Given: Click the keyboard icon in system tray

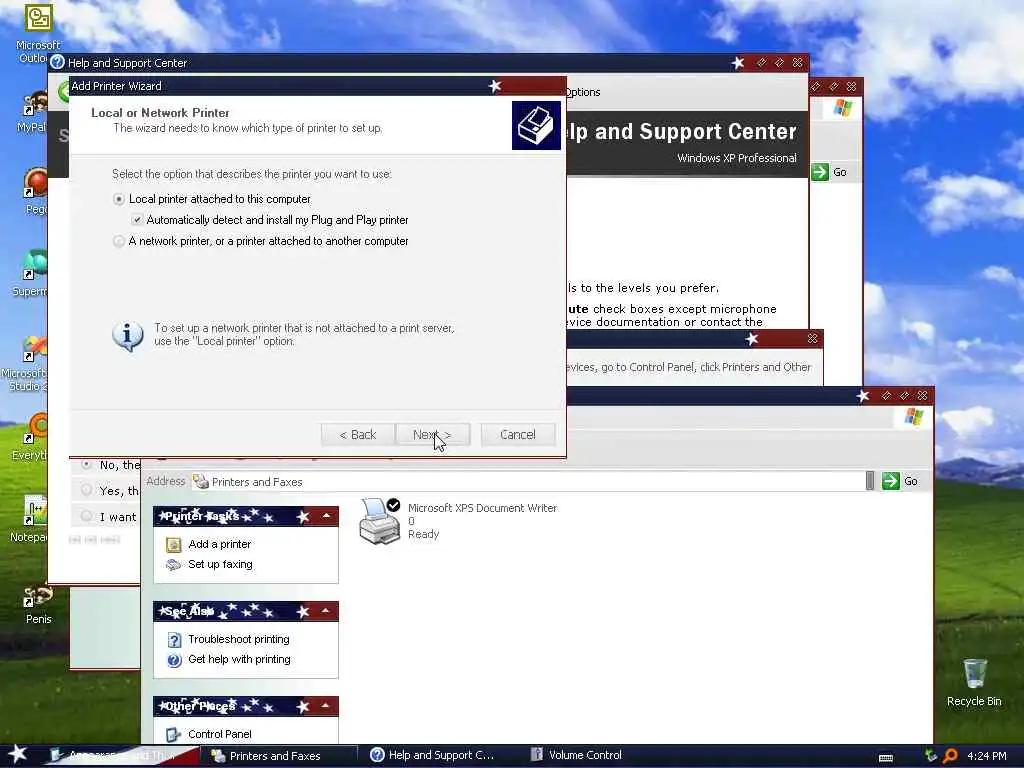Looking at the screenshot, I should tap(886, 757).
